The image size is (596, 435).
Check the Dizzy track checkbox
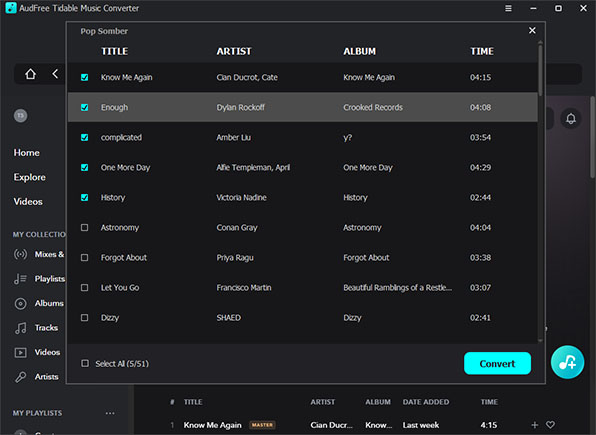pyautogui.click(x=84, y=318)
